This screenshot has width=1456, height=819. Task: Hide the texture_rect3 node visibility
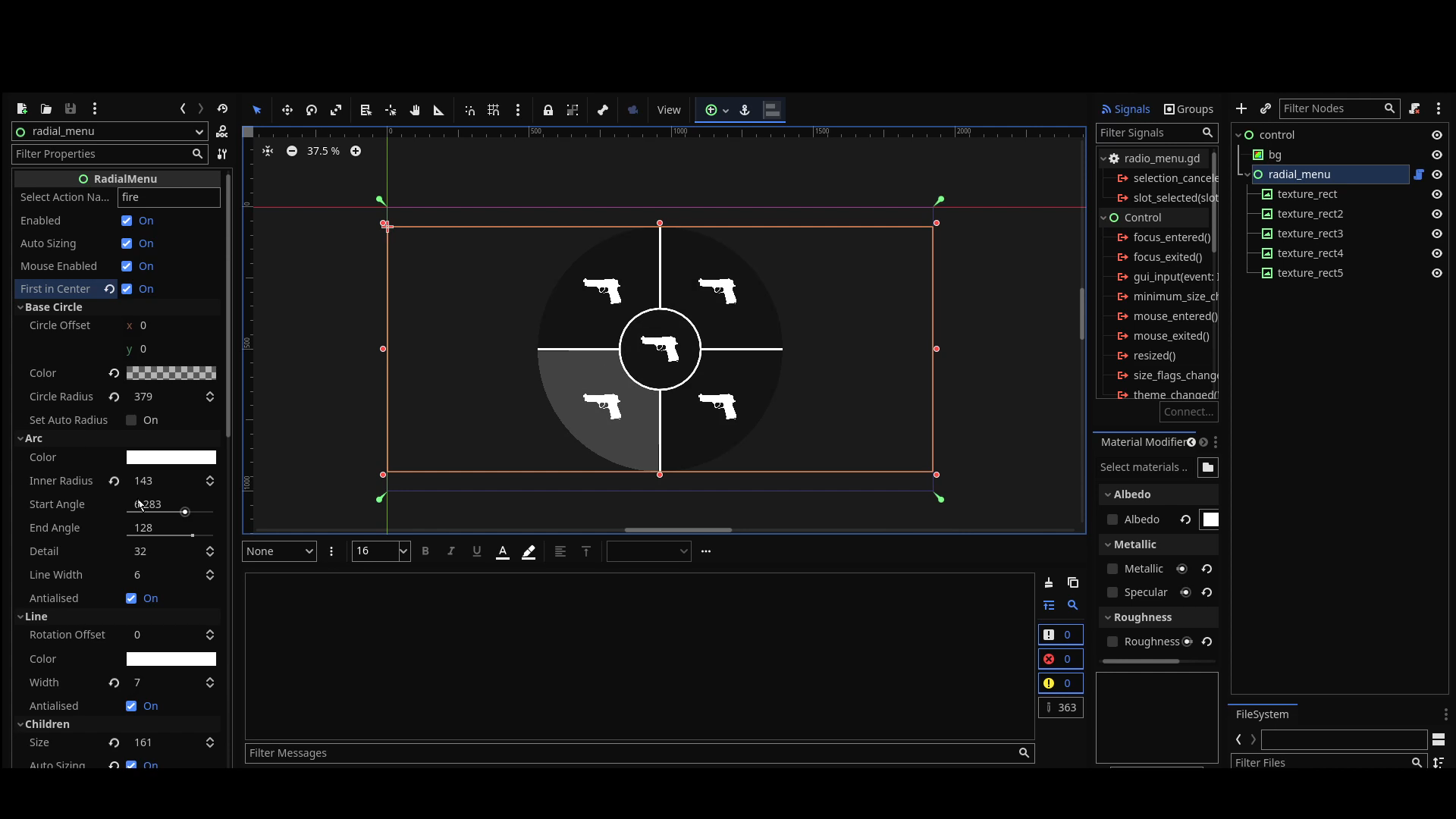(1436, 234)
